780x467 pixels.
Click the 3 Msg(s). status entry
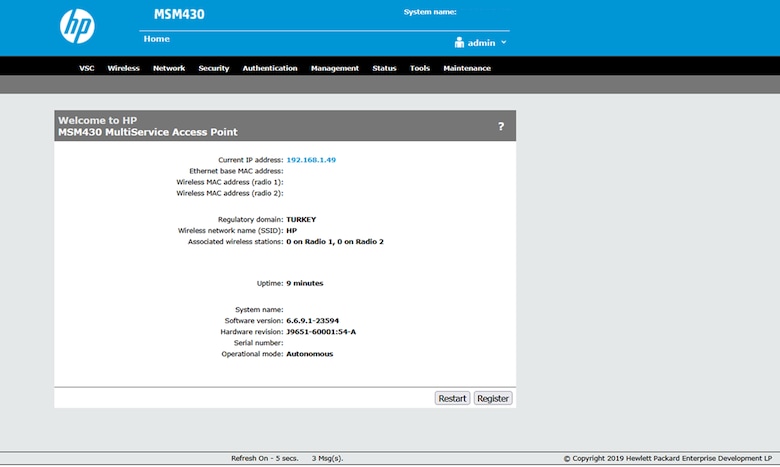click(327, 458)
